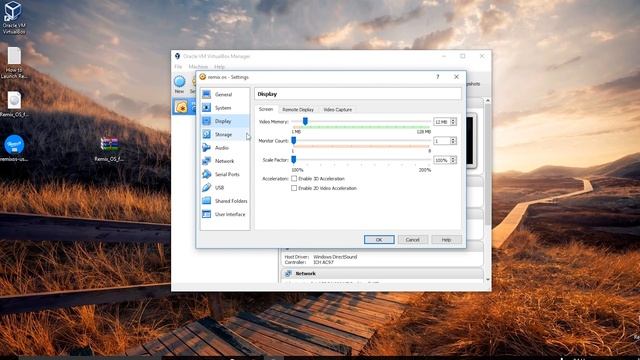Select the Remix_OS_f... archive desktop icon
640x360 pixels.
pos(109,149)
